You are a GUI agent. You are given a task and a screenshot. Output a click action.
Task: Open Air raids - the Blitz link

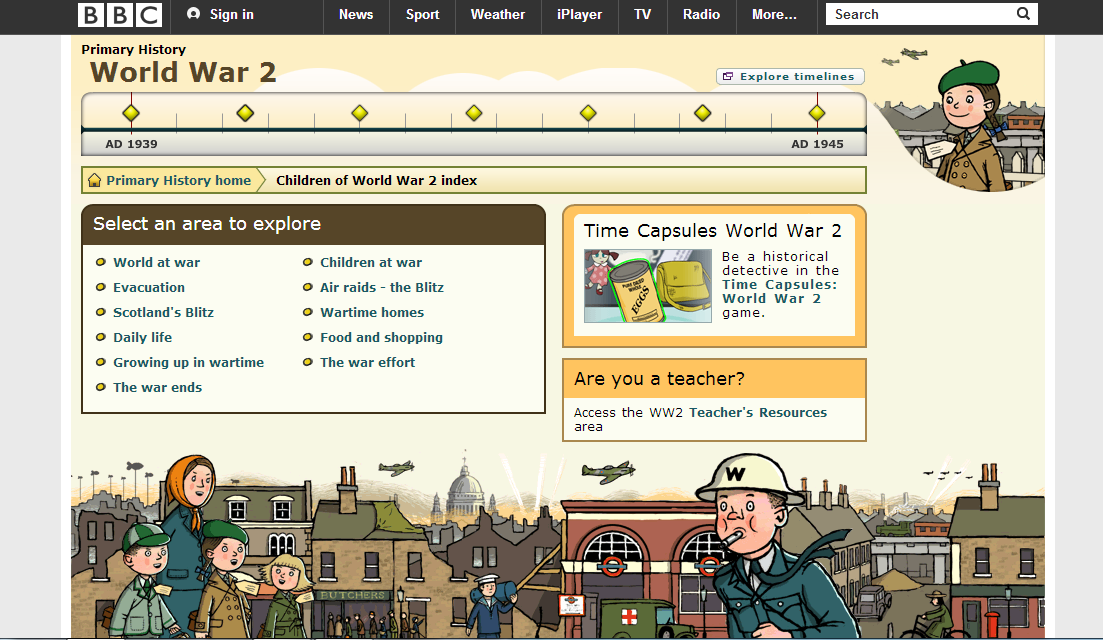point(382,288)
